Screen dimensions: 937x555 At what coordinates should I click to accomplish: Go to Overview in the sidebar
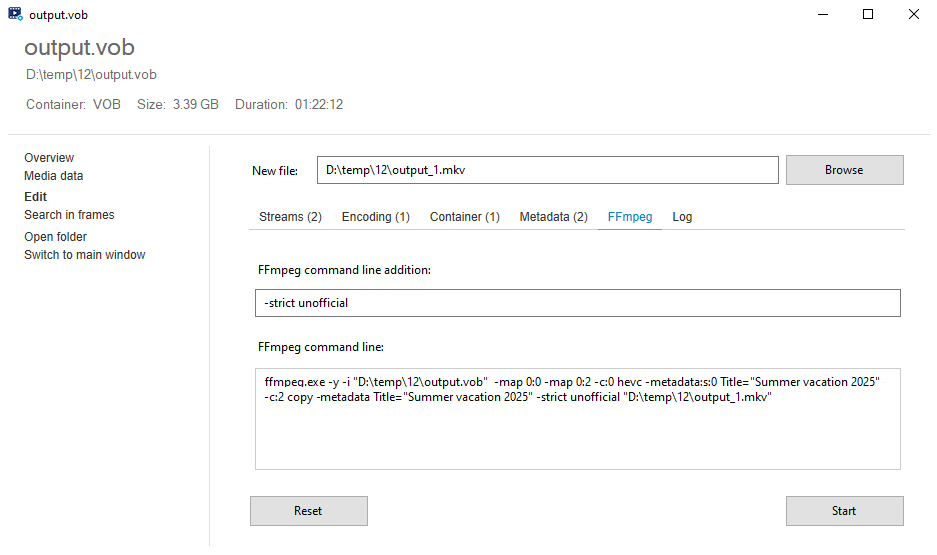(49, 158)
